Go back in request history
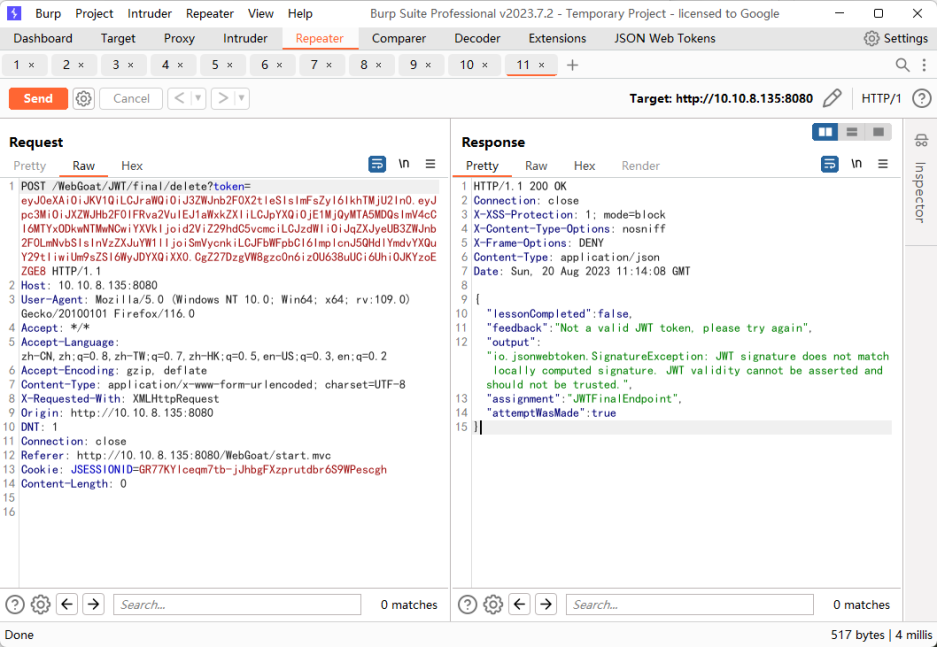 [179, 99]
